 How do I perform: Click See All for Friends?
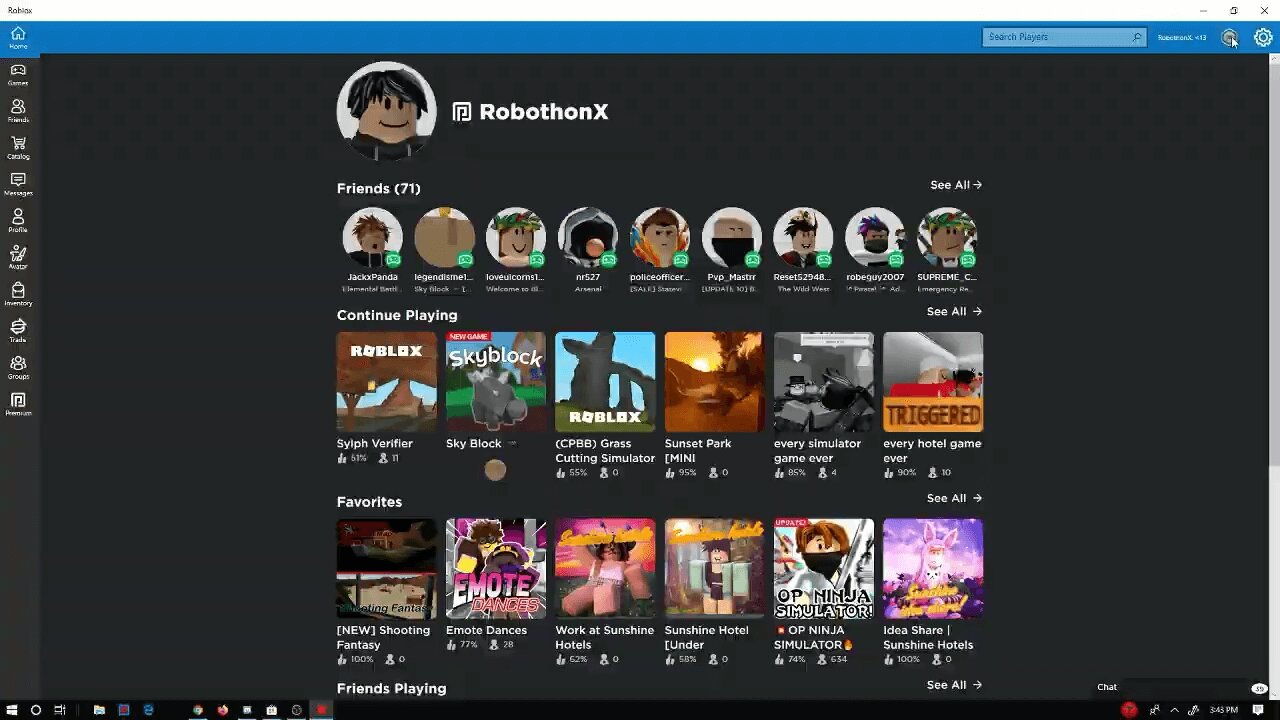click(x=956, y=185)
